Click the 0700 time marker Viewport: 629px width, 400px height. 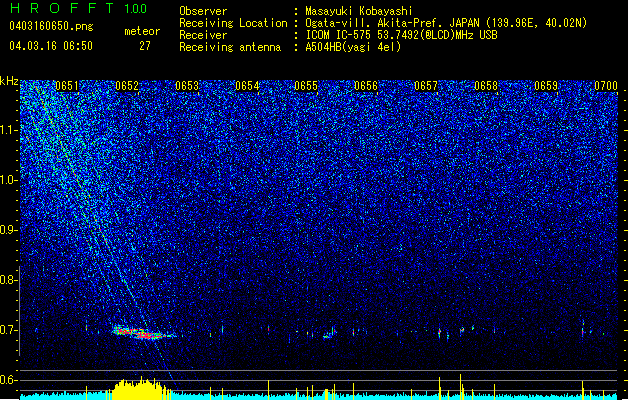pos(606,86)
